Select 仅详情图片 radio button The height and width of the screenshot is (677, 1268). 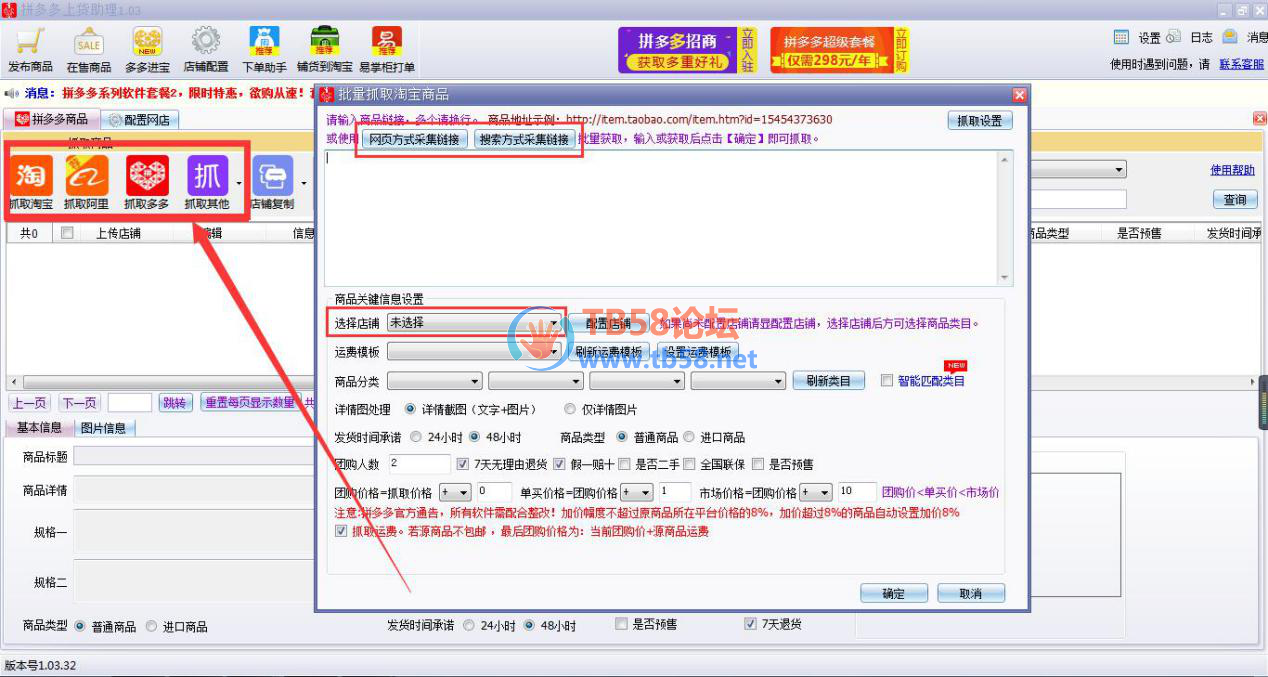point(570,409)
